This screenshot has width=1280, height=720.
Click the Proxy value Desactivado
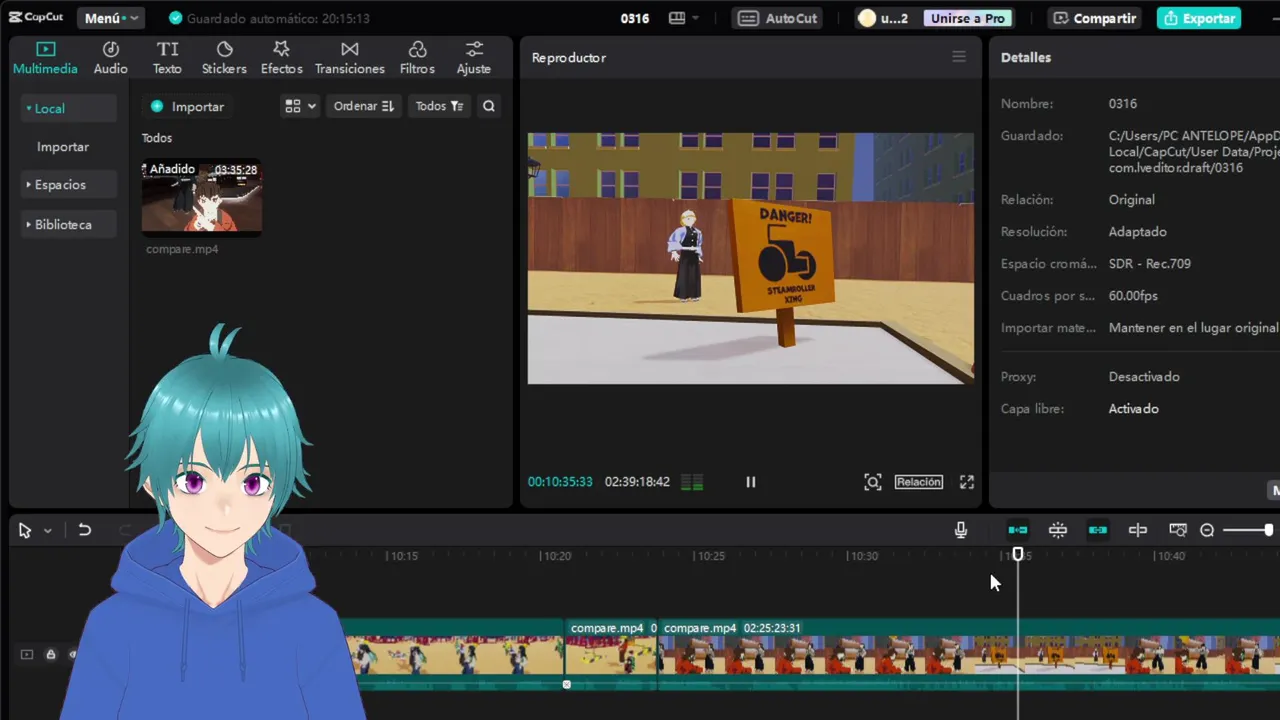point(1144,377)
